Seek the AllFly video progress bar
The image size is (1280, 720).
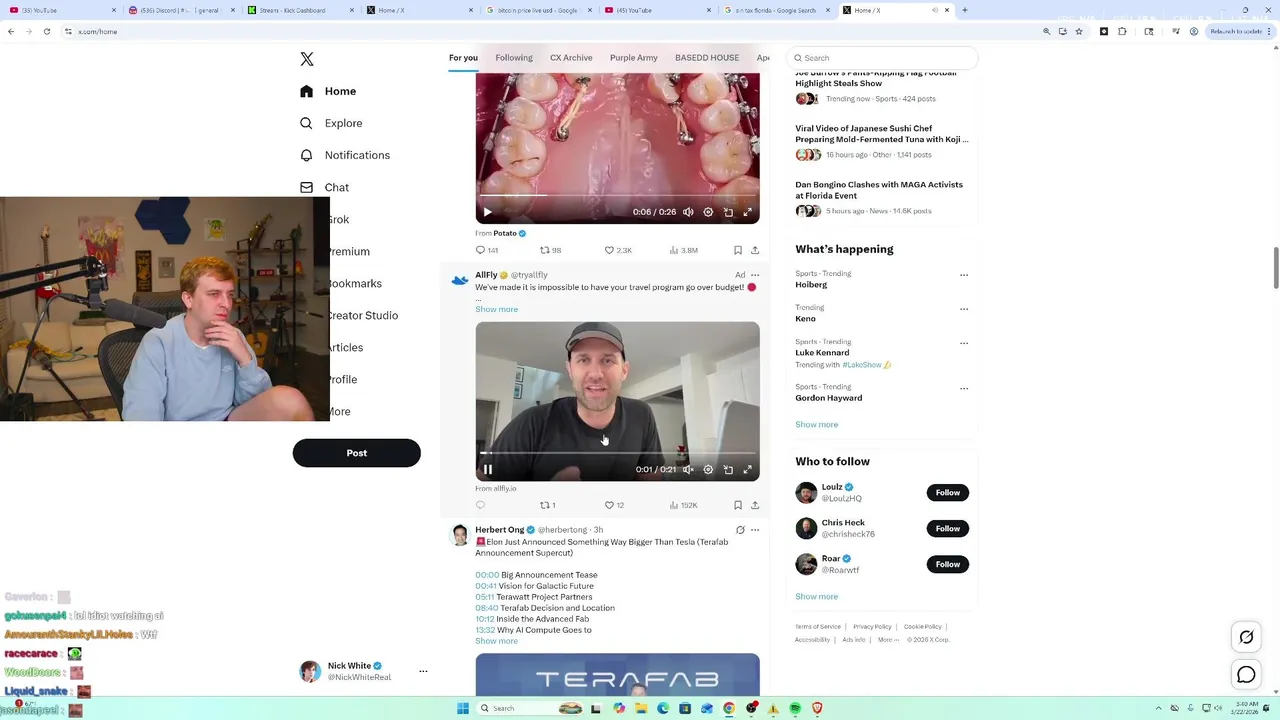(617, 453)
